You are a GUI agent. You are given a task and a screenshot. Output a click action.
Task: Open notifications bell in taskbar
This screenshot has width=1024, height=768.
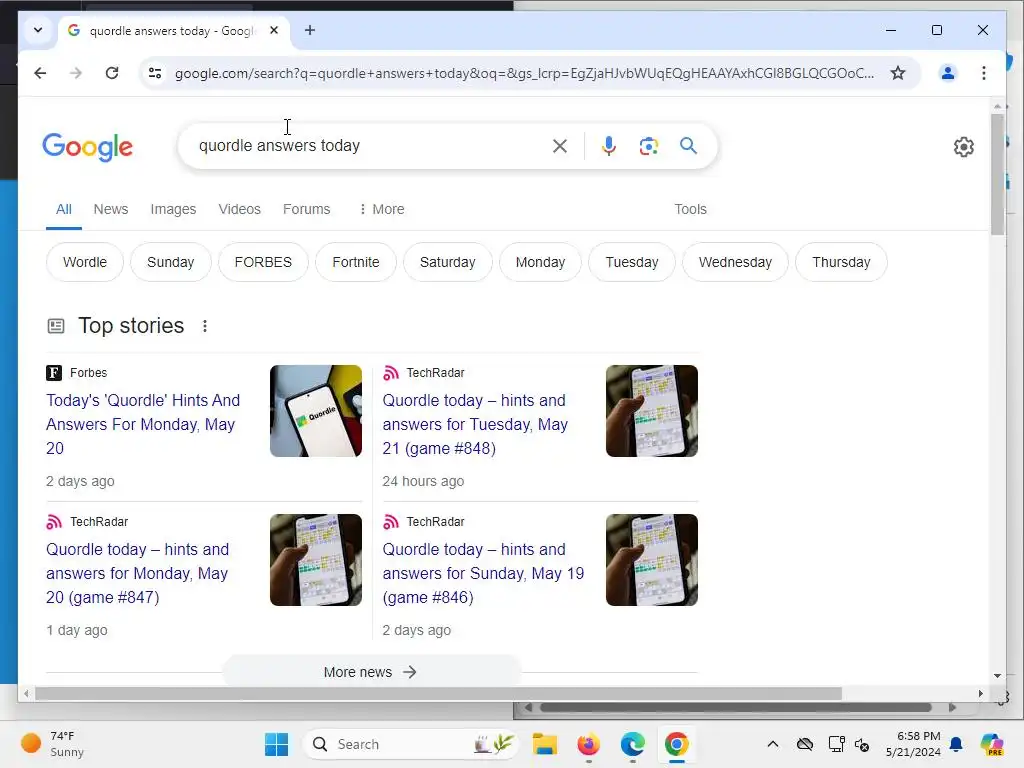(x=956, y=744)
